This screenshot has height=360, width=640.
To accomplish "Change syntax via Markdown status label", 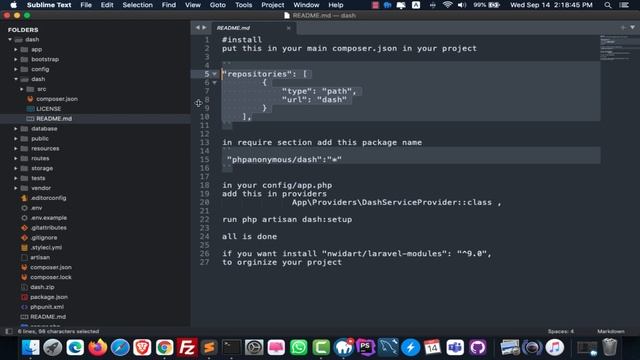I will (x=611, y=331).
